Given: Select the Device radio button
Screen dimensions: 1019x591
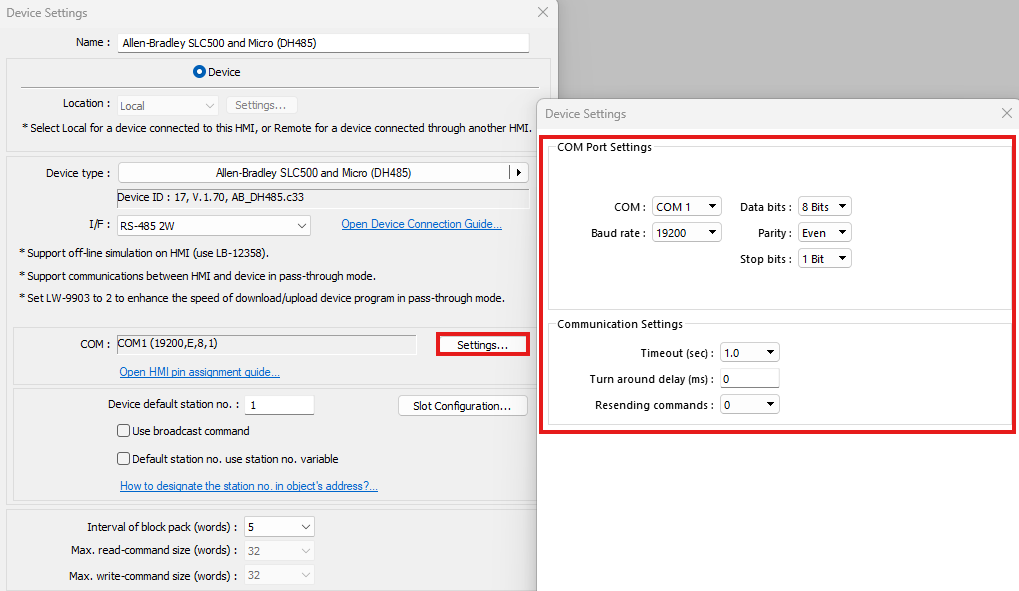Looking at the screenshot, I should pyautogui.click(x=200, y=72).
